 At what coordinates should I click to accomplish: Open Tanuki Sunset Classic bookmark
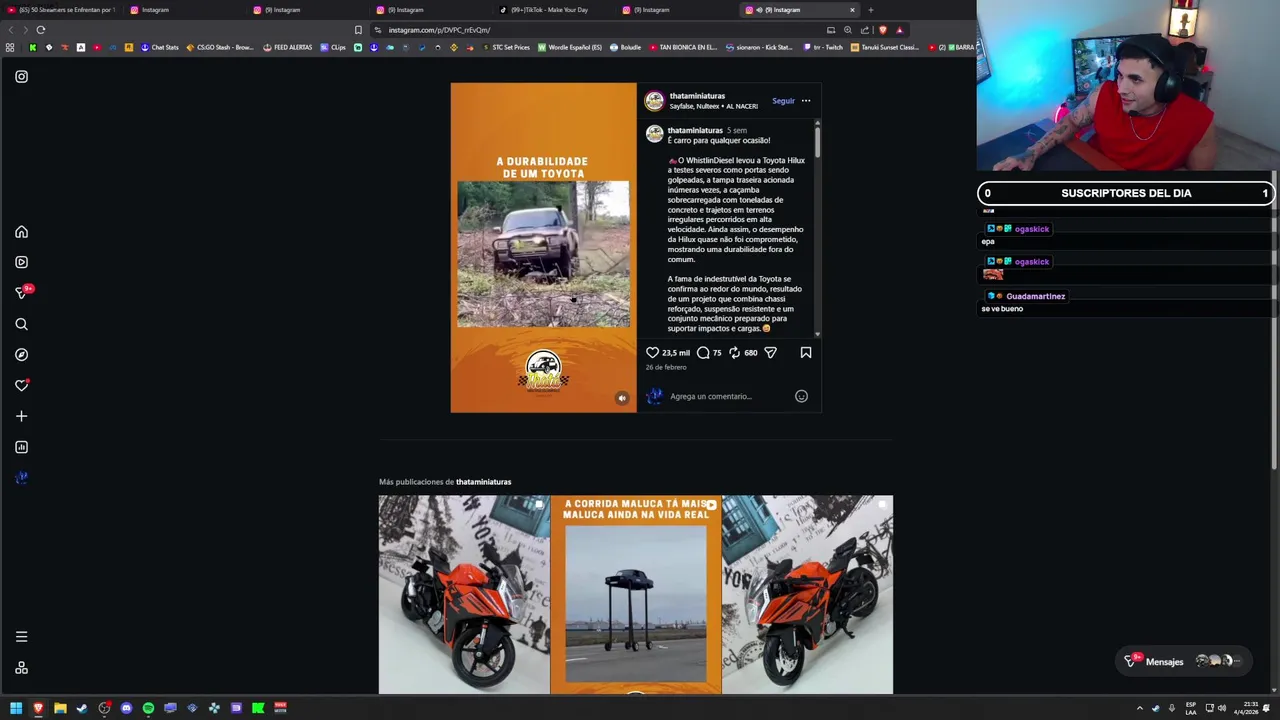click(884, 47)
